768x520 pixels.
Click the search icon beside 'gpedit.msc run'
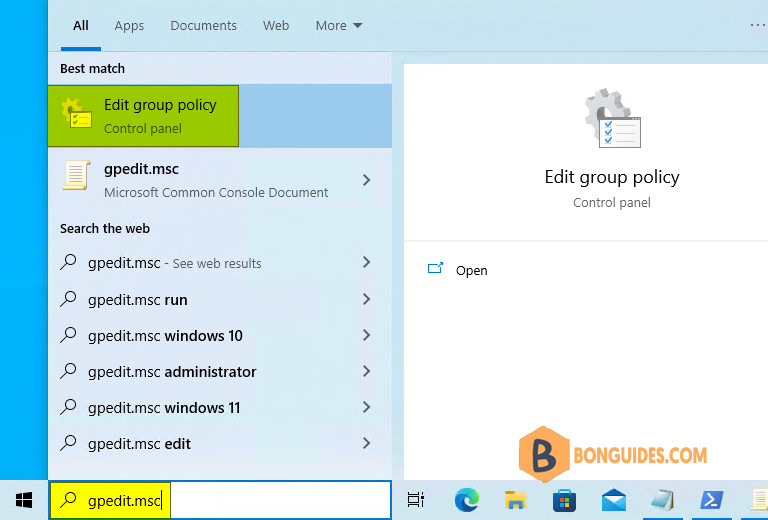pyautogui.click(x=69, y=299)
